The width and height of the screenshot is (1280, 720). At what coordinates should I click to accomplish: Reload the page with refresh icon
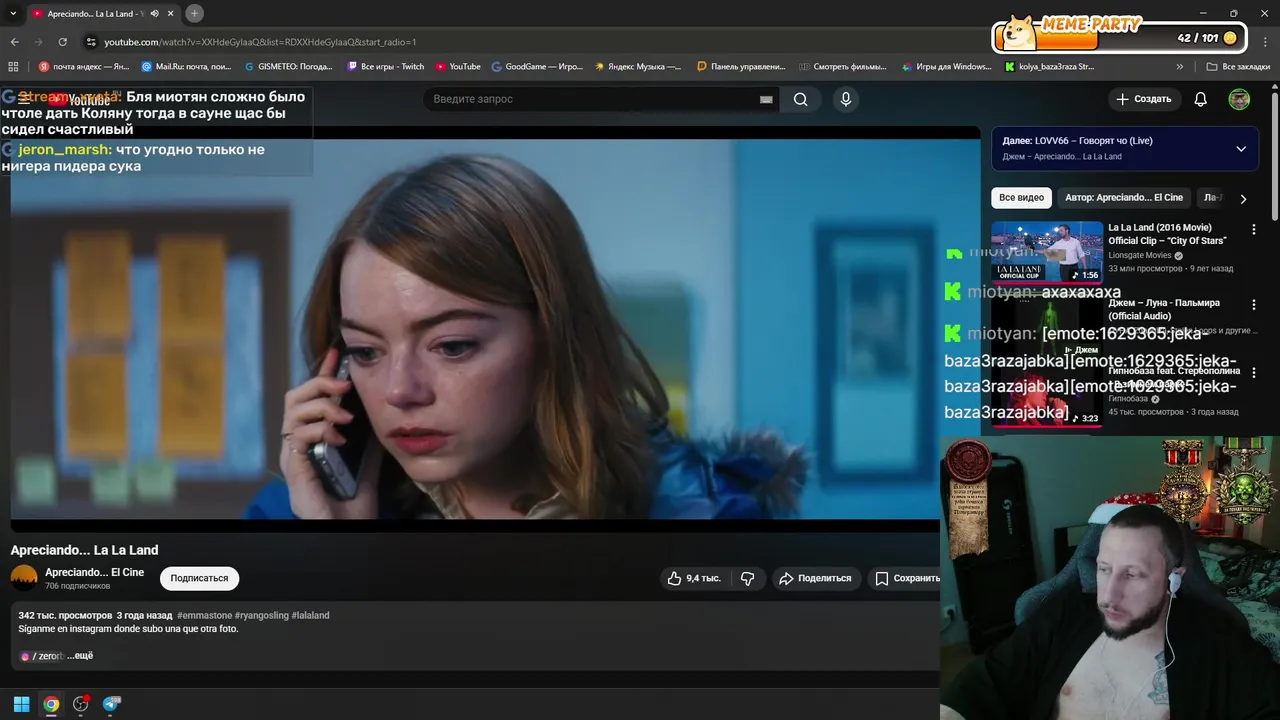62,42
